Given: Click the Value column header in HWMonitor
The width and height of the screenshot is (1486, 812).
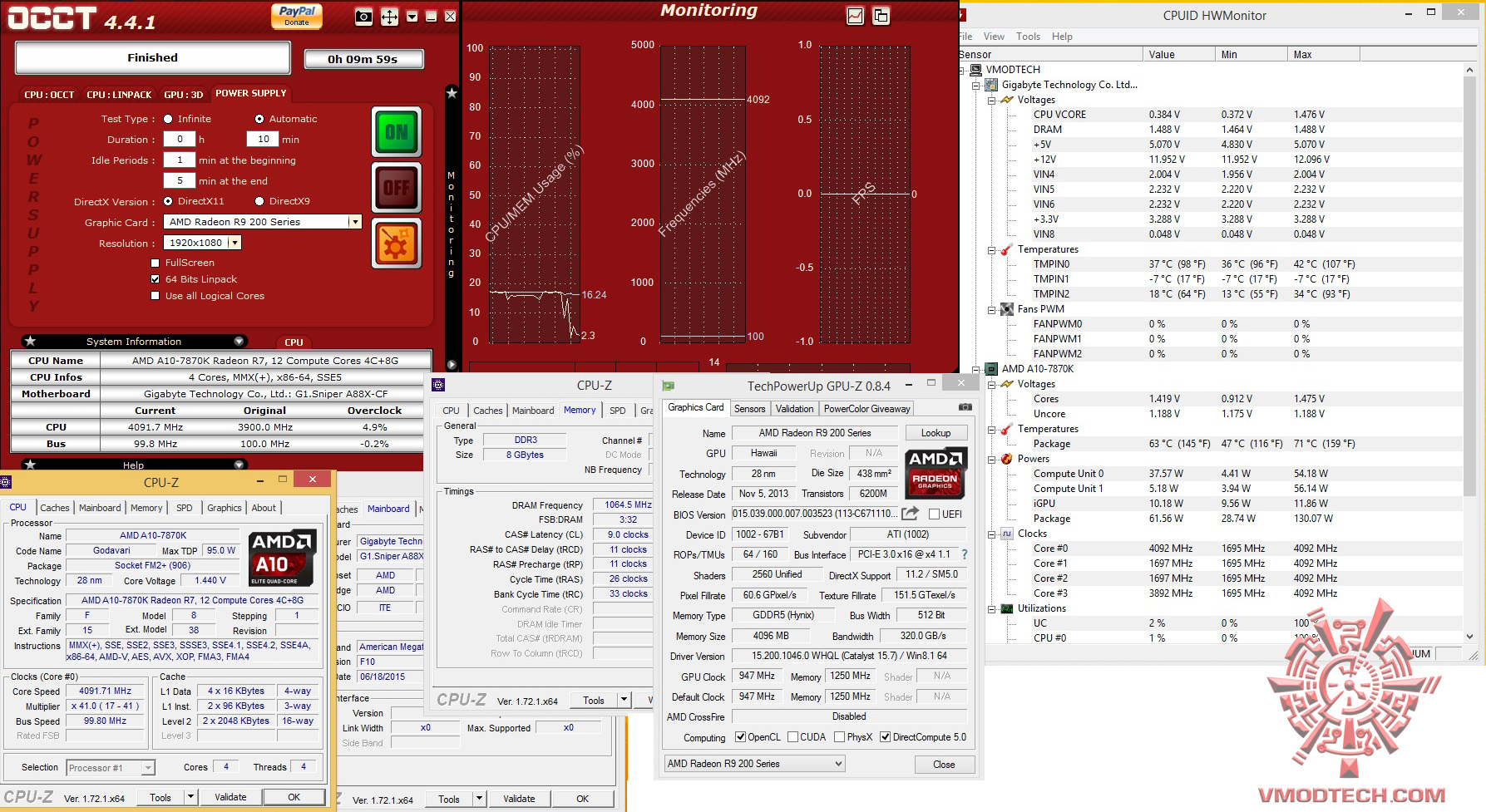Looking at the screenshot, I should (1179, 55).
